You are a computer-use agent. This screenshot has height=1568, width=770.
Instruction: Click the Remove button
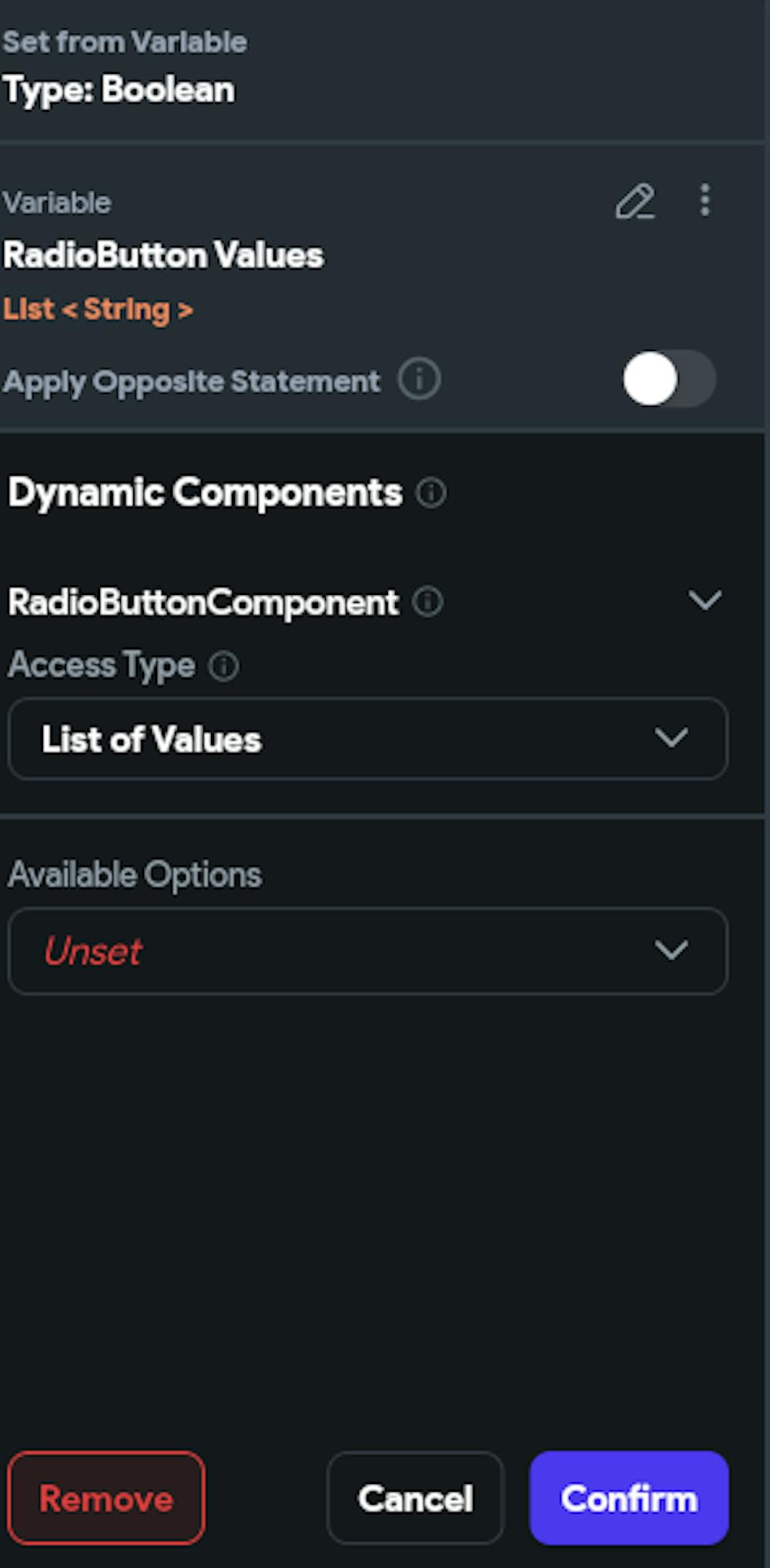[x=106, y=1498]
